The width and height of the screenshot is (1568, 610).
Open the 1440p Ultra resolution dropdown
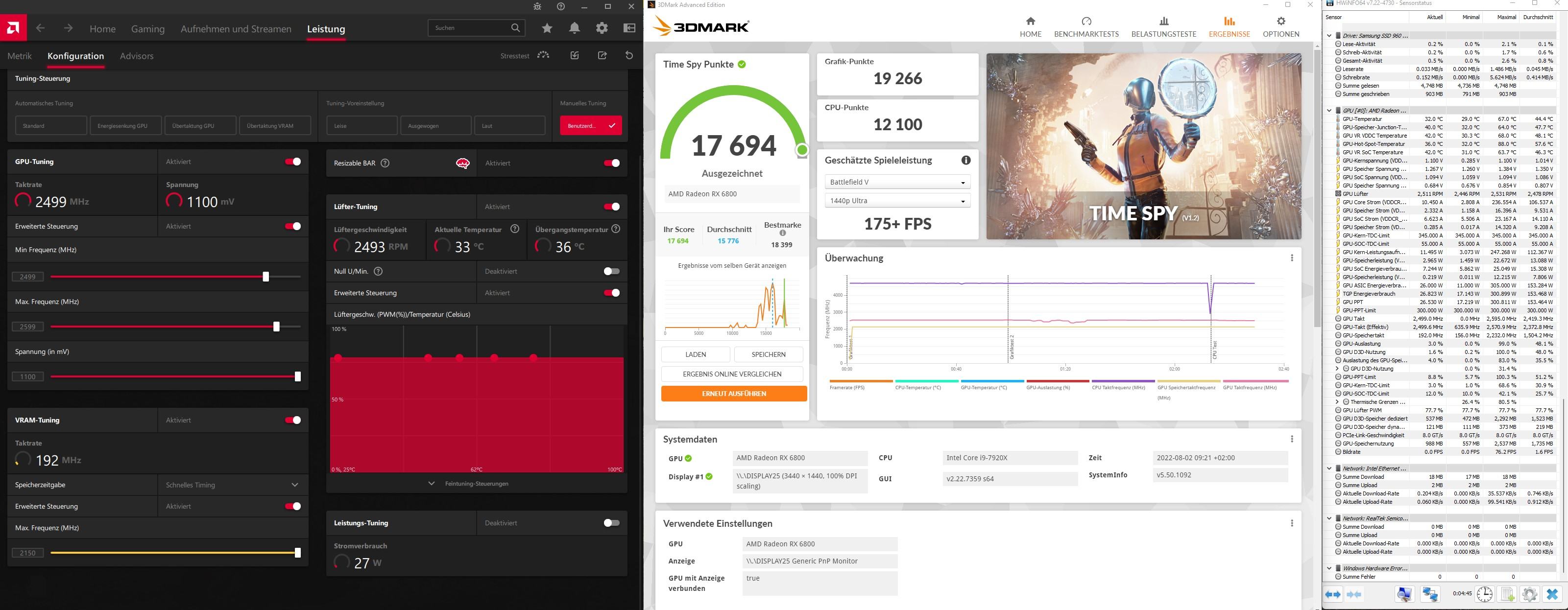click(x=897, y=201)
